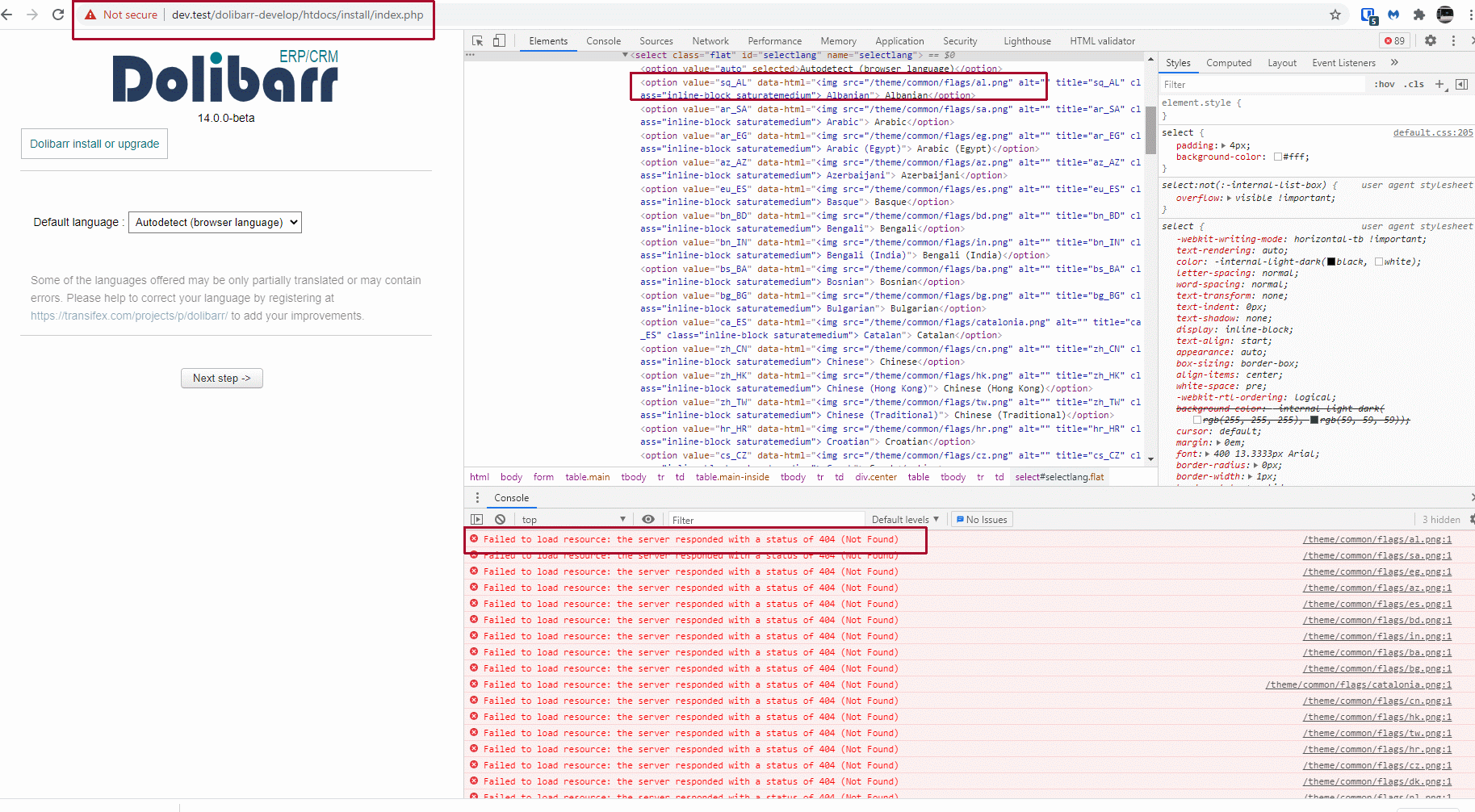Image resolution: width=1475 pixels, height=812 pixels.
Task: Open the Default language dropdown
Action: pos(215,222)
